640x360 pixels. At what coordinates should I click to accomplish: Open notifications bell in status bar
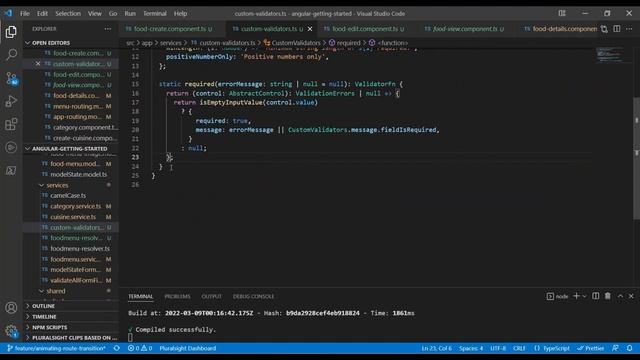coord(629,348)
